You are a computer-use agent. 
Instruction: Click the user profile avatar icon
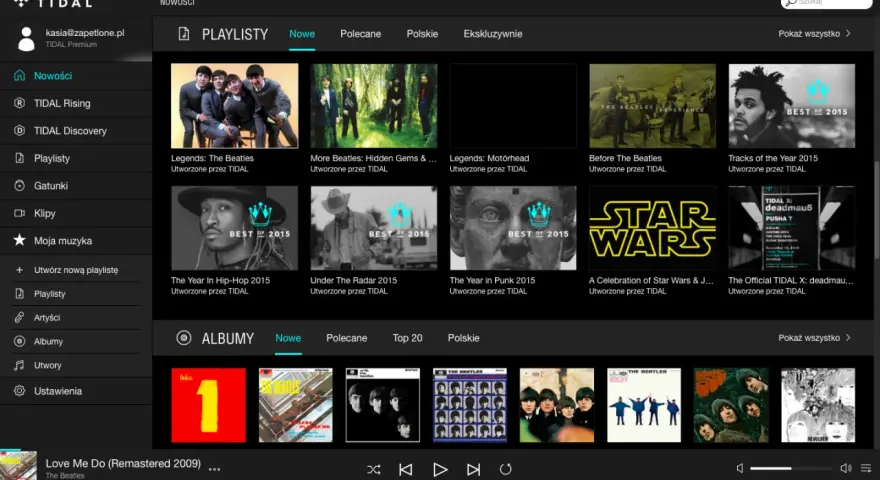pos(26,39)
